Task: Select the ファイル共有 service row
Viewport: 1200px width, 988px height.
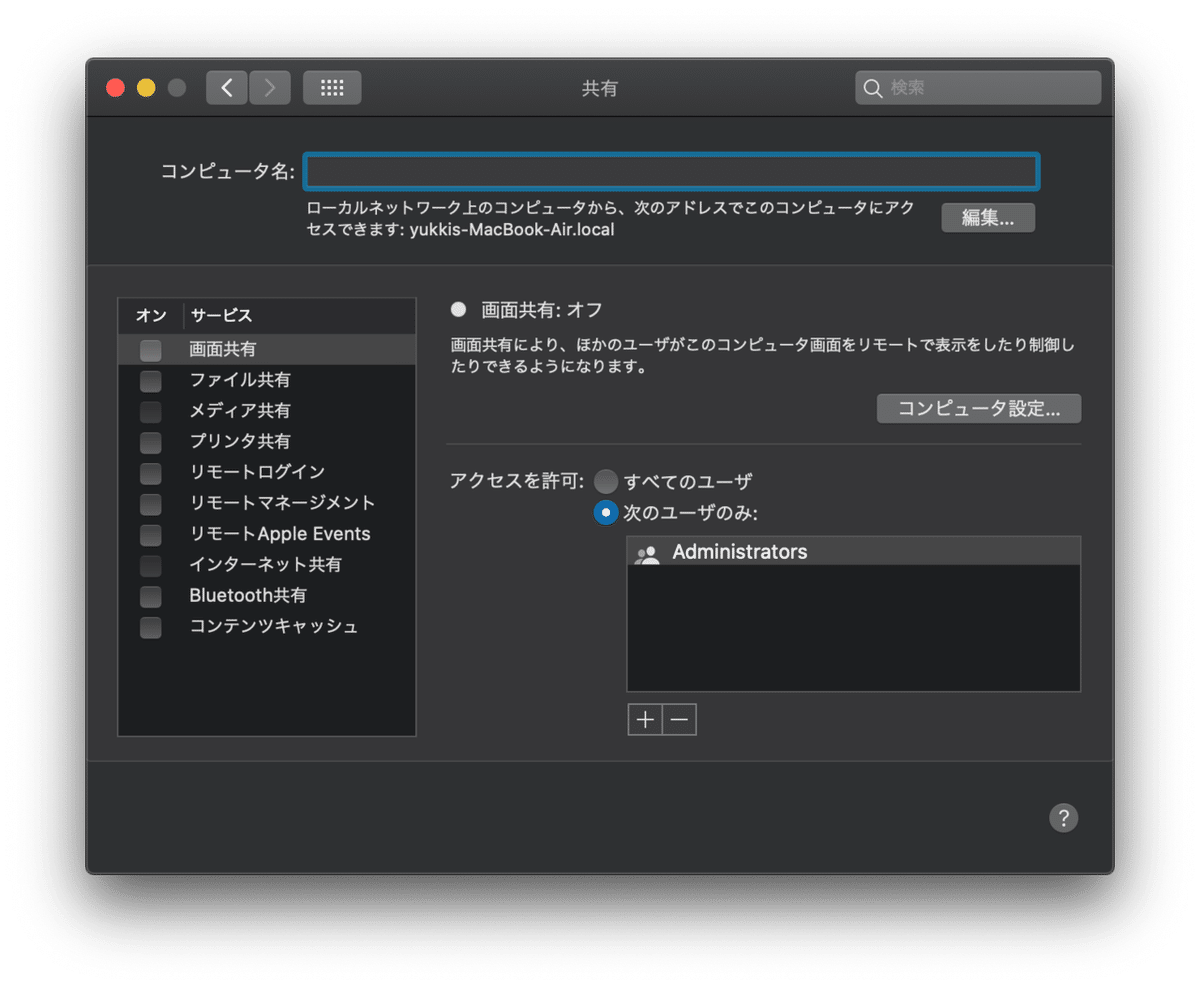Action: click(267, 381)
